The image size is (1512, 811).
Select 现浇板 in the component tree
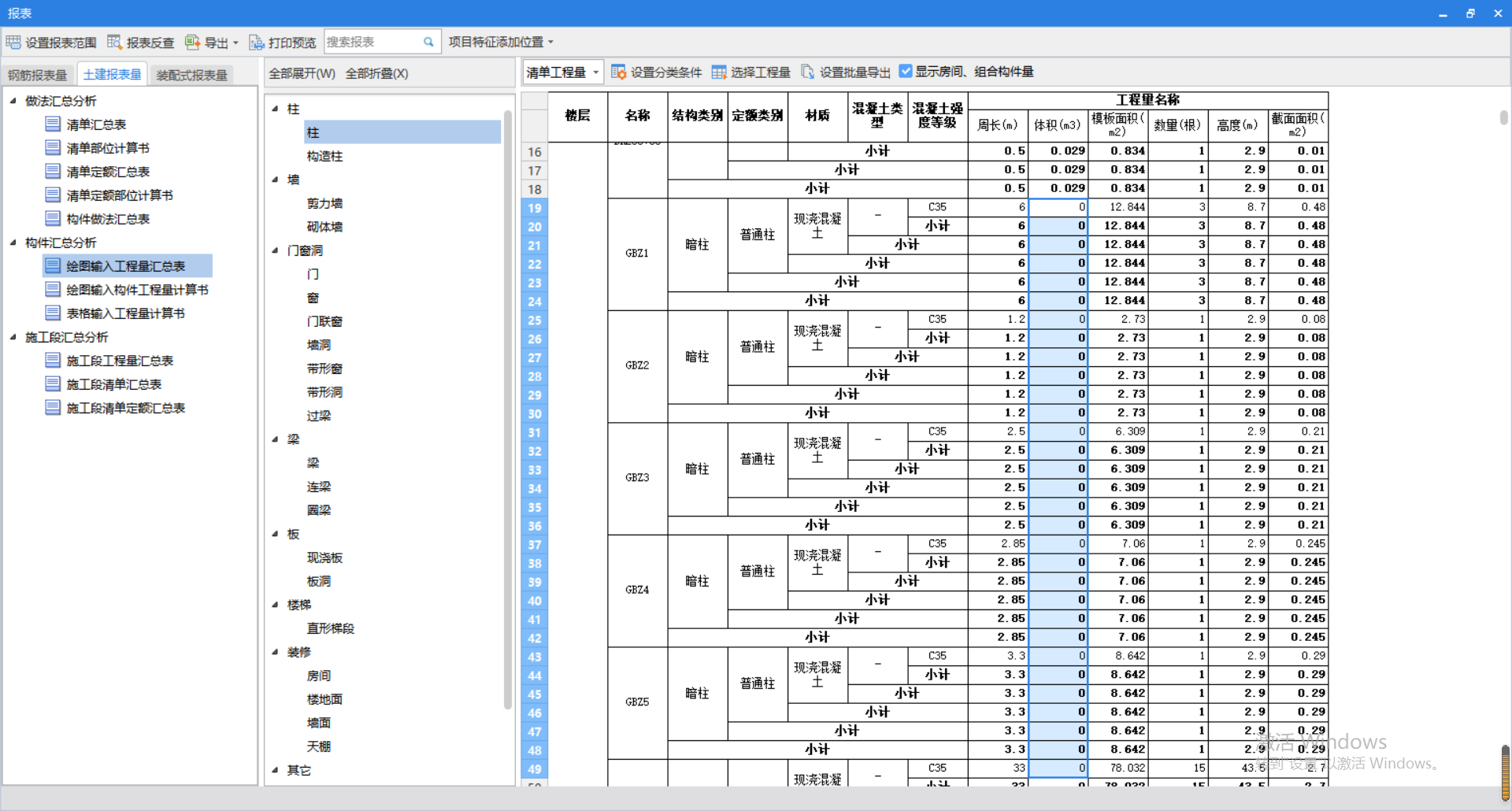point(324,557)
